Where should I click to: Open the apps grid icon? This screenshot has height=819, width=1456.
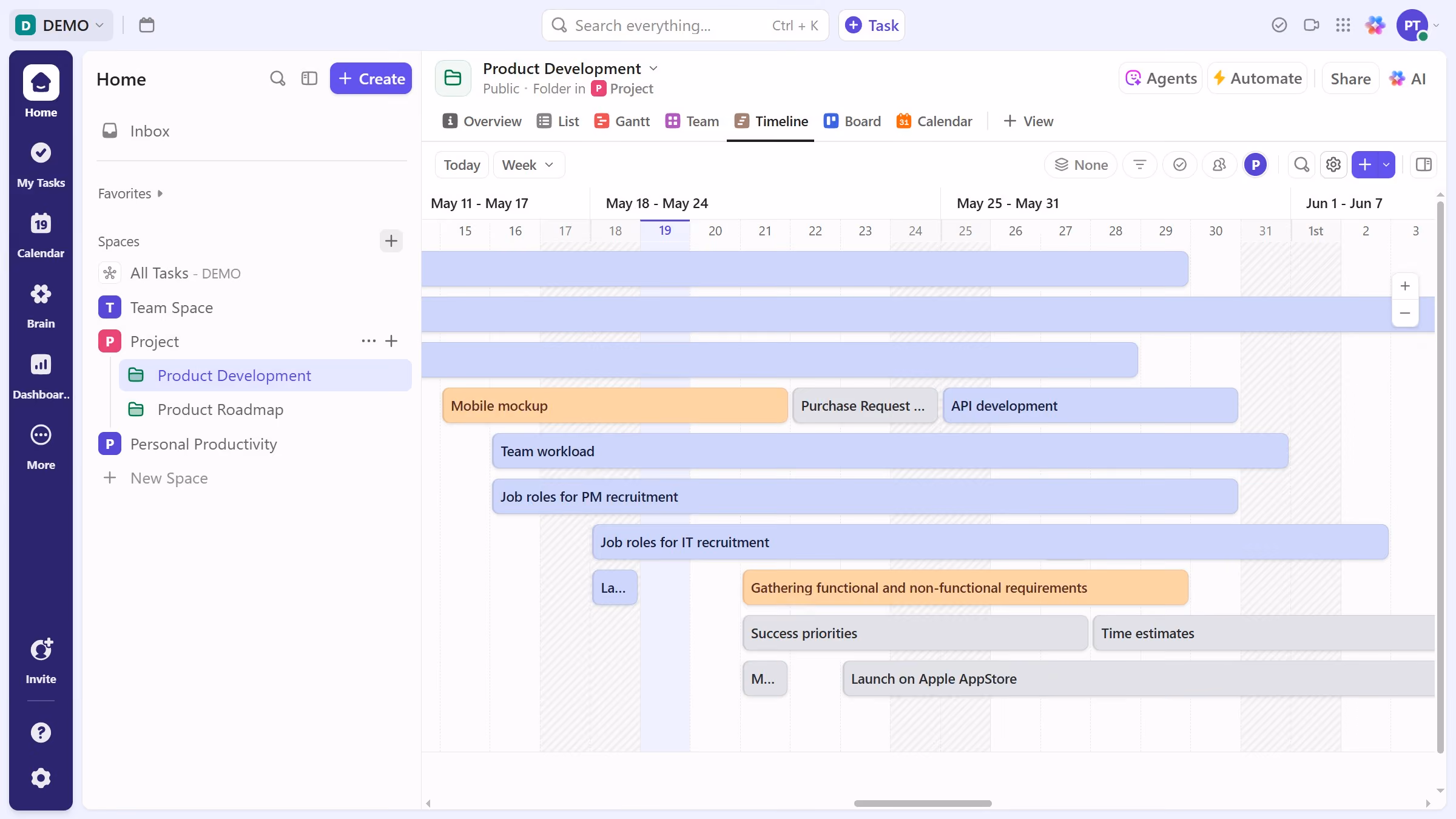pos(1343,25)
